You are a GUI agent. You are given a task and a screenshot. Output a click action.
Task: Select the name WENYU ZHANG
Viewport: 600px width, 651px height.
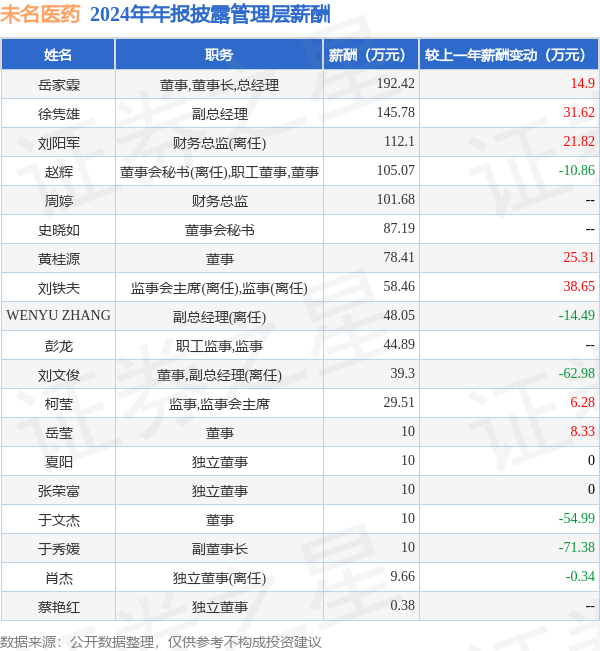pos(59,316)
